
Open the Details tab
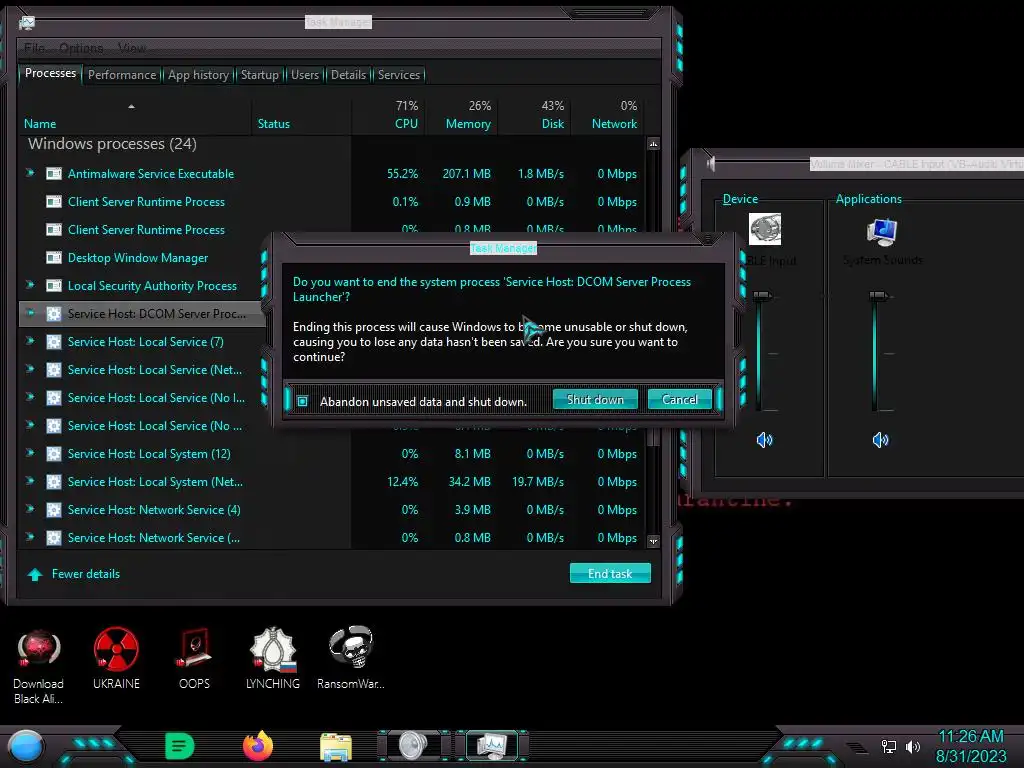(x=348, y=75)
